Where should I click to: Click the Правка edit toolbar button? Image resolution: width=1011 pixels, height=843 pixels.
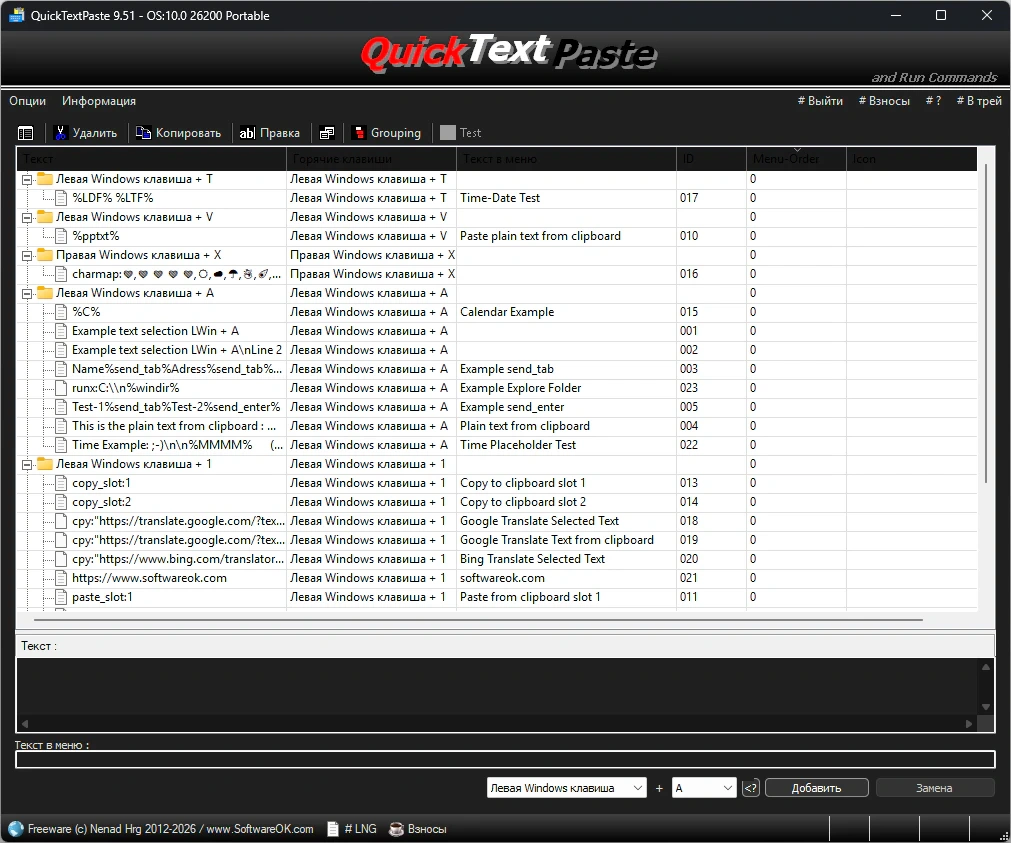pos(270,133)
